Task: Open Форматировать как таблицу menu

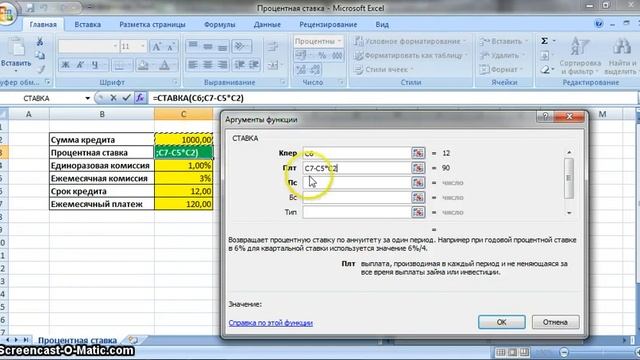Action: (x=410, y=56)
